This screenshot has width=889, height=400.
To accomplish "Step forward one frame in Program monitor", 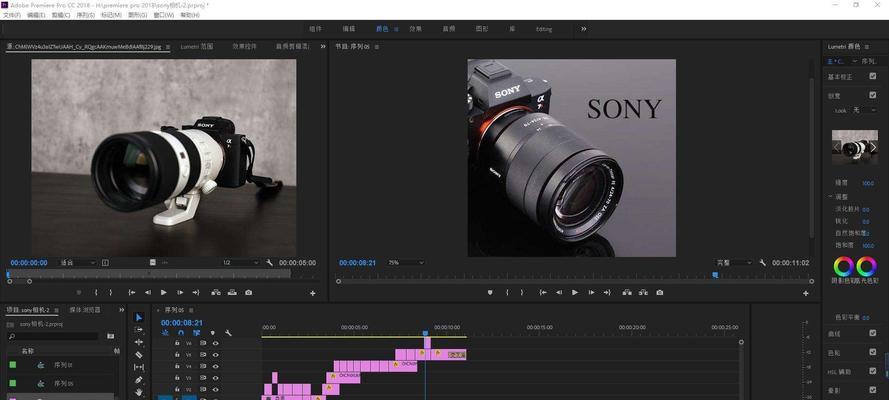I will click(x=591, y=292).
